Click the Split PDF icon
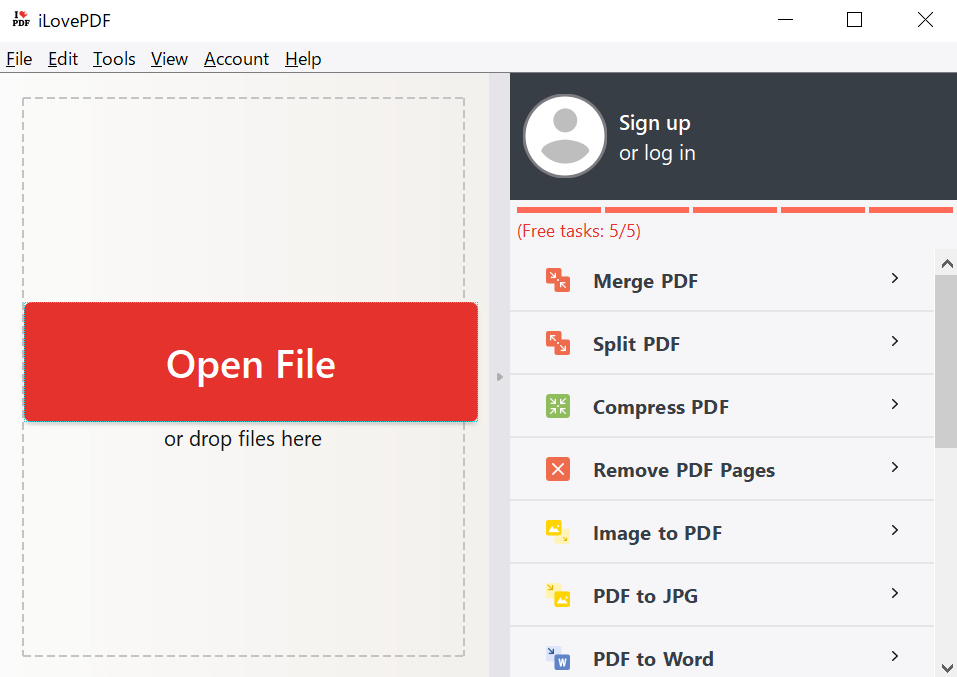Image resolution: width=957 pixels, height=677 pixels. tap(557, 344)
